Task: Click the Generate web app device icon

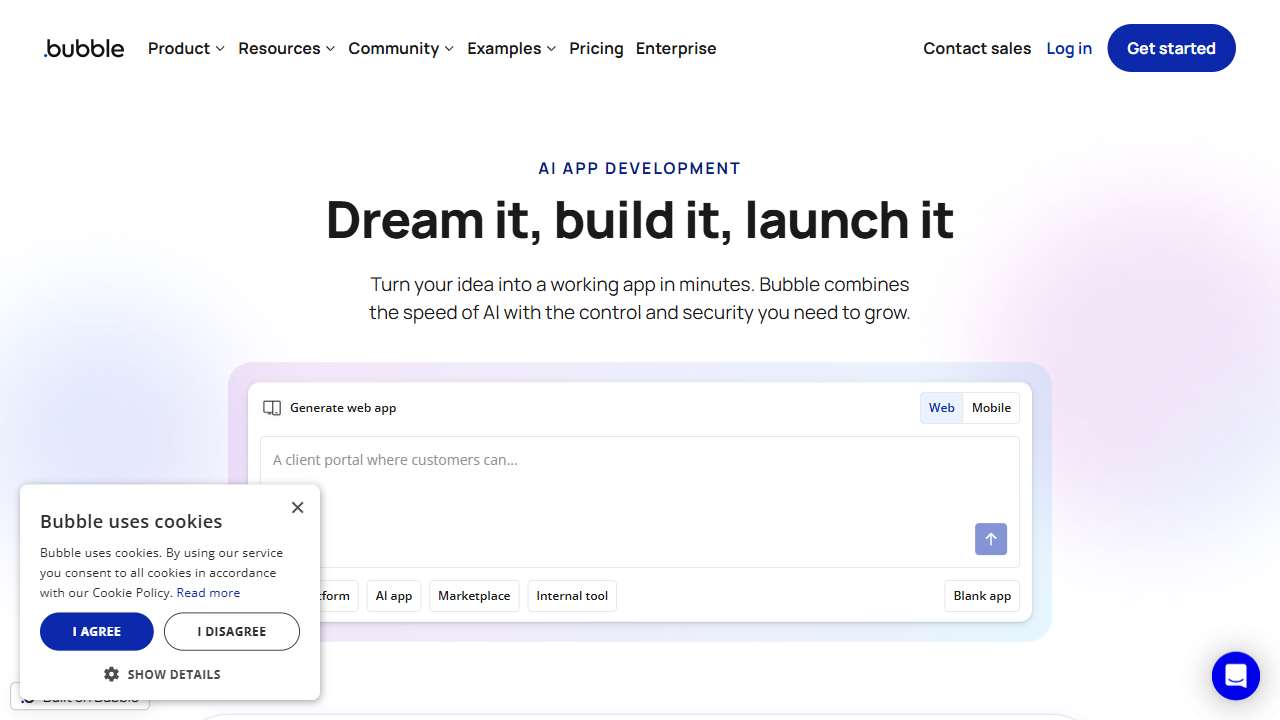Action: click(x=272, y=408)
